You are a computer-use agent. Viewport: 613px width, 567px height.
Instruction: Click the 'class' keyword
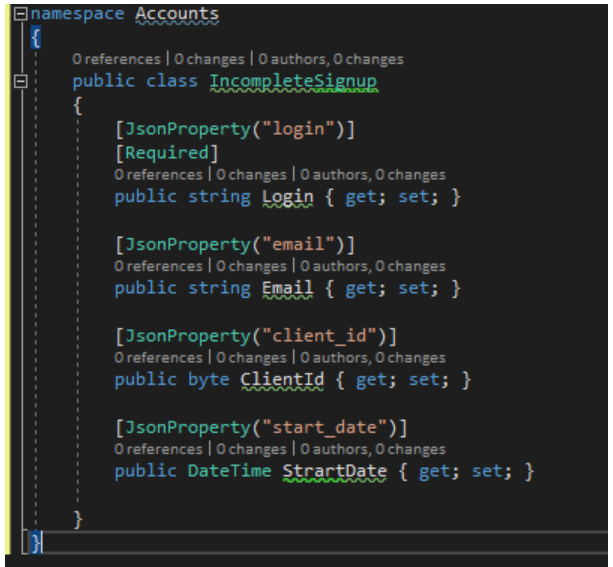[x=172, y=81]
